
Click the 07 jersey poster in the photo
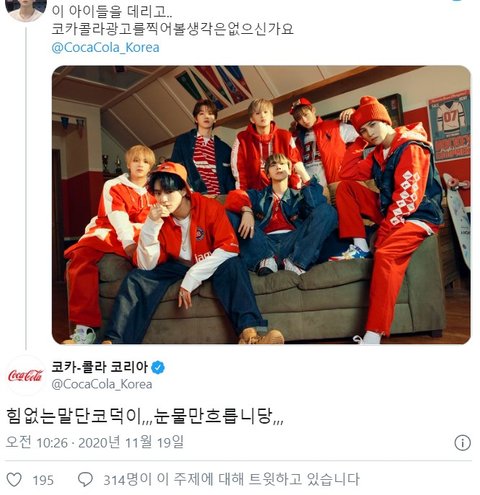[x=449, y=126]
